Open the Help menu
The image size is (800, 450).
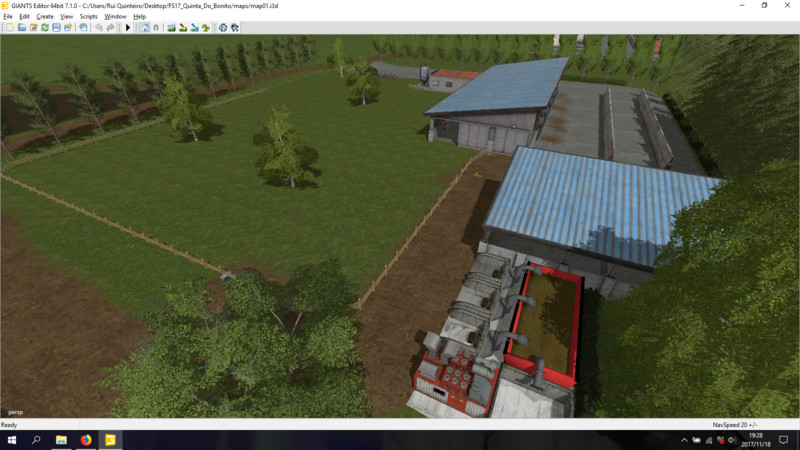click(x=139, y=17)
